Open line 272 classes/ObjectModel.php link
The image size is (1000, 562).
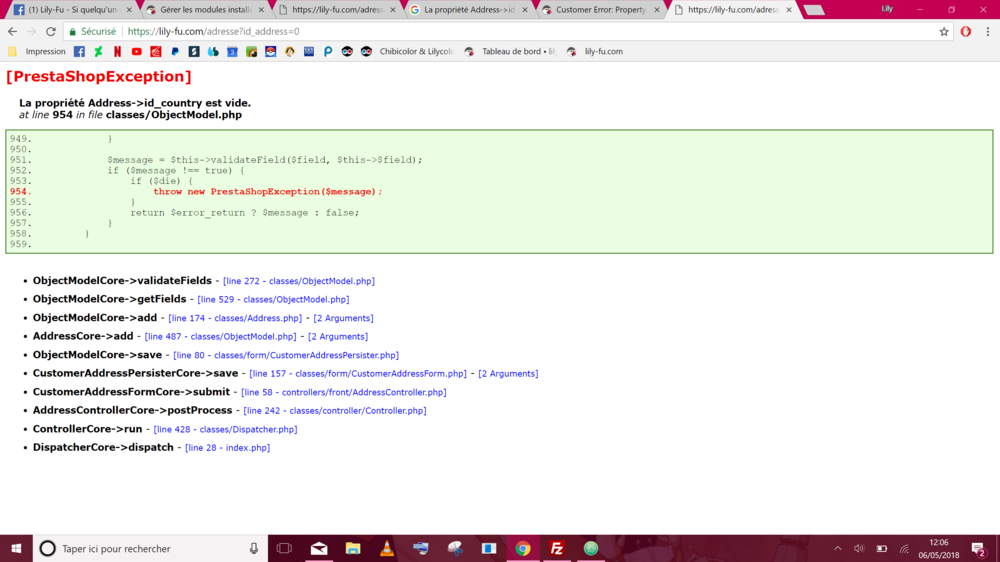pyautogui.click(x=299, y=281)
